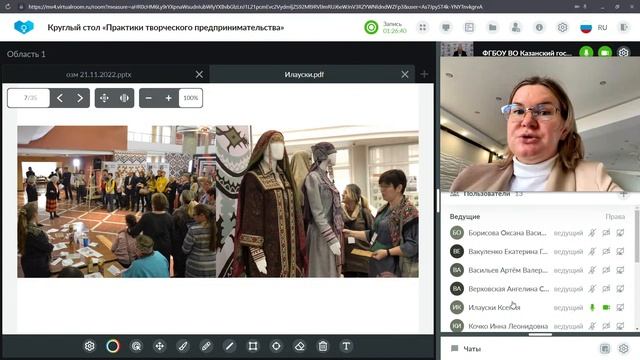The image size is (640, 360).
Task: Click the recording indicator button
Action: (371, 27)
